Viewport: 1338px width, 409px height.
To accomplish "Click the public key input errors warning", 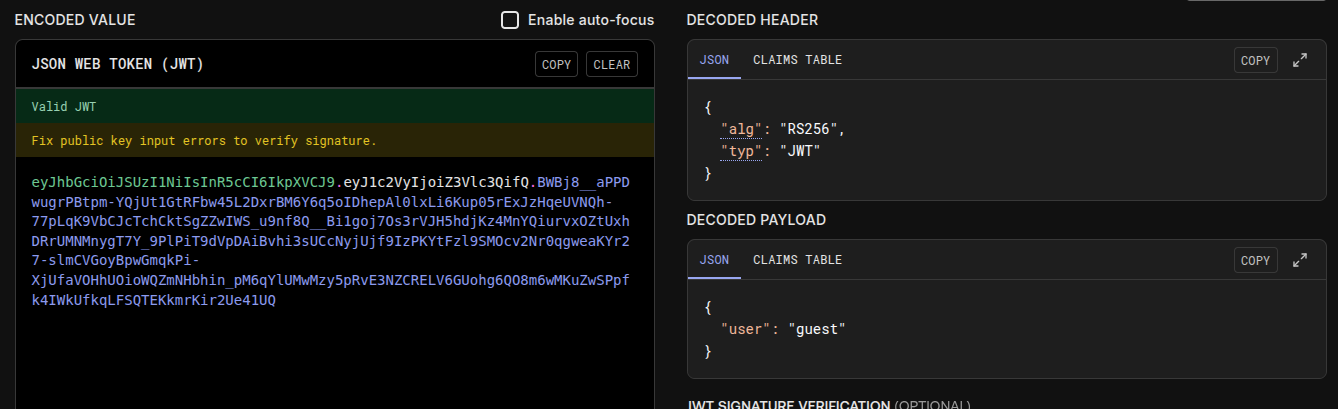I will (x=204, y=141).
